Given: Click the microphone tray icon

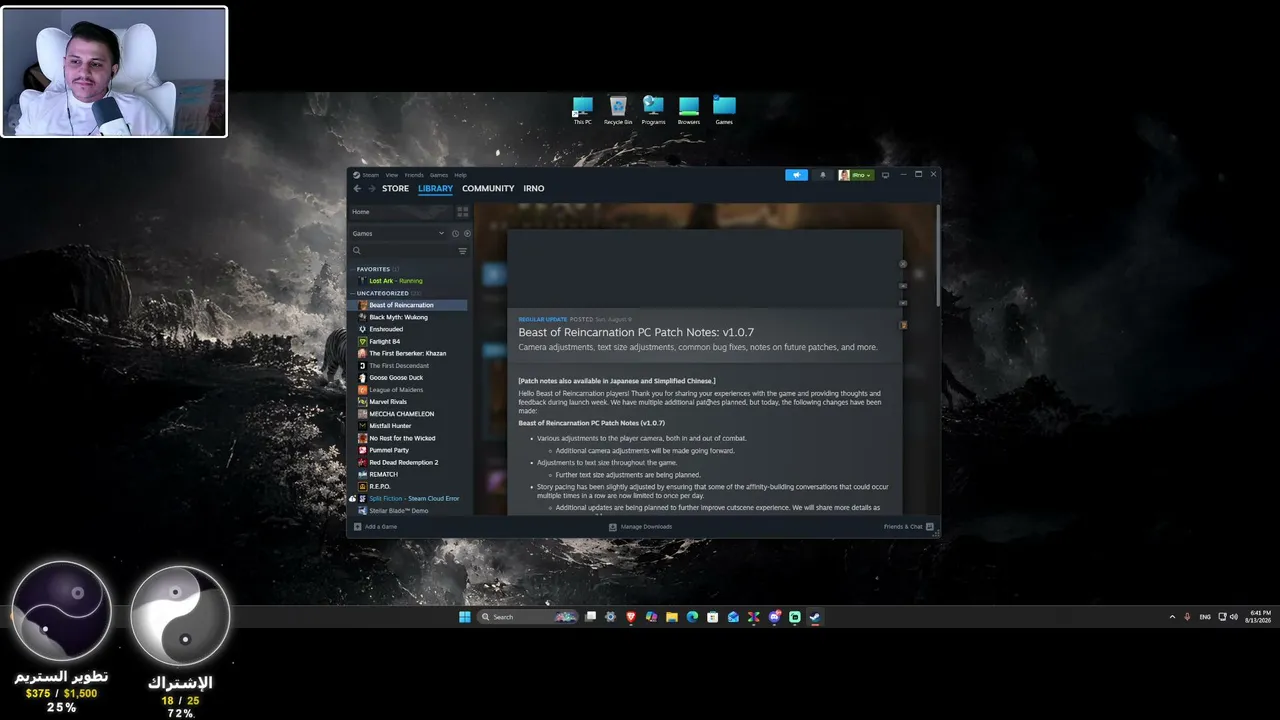Looking at the screenshot, I should (x=1187, y=617).
